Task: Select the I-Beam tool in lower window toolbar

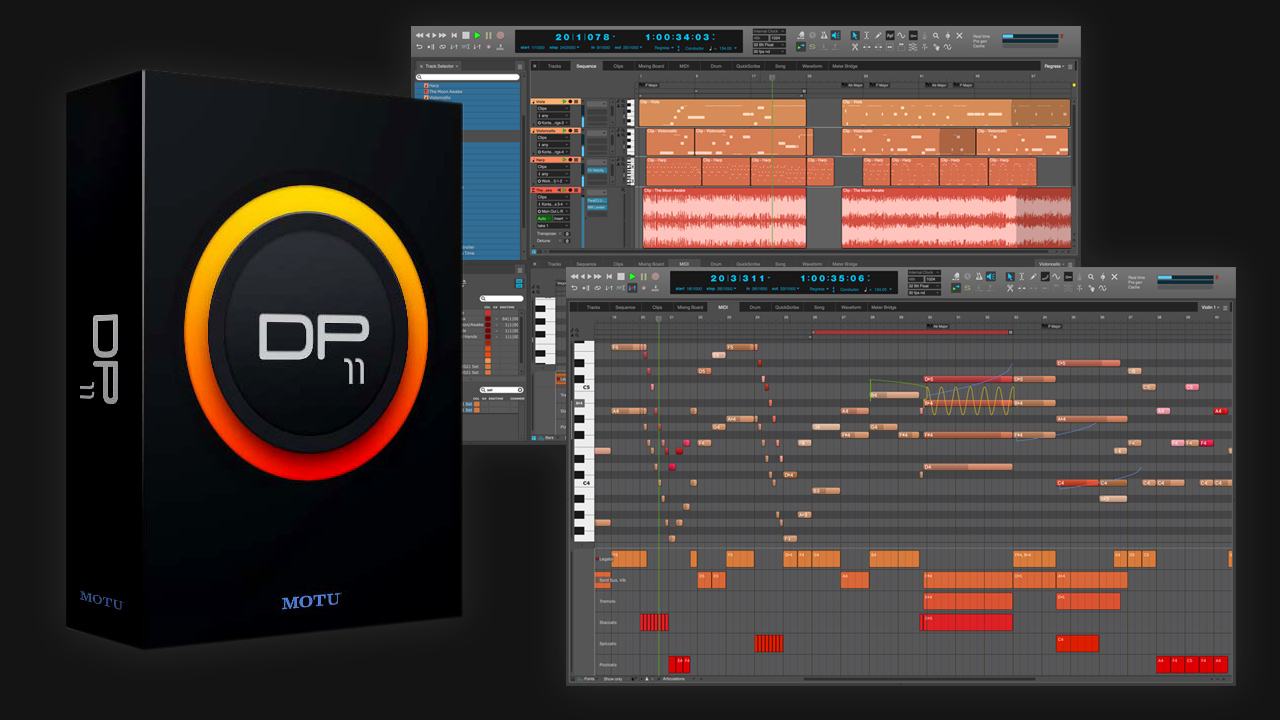Action: (1022, 276)
